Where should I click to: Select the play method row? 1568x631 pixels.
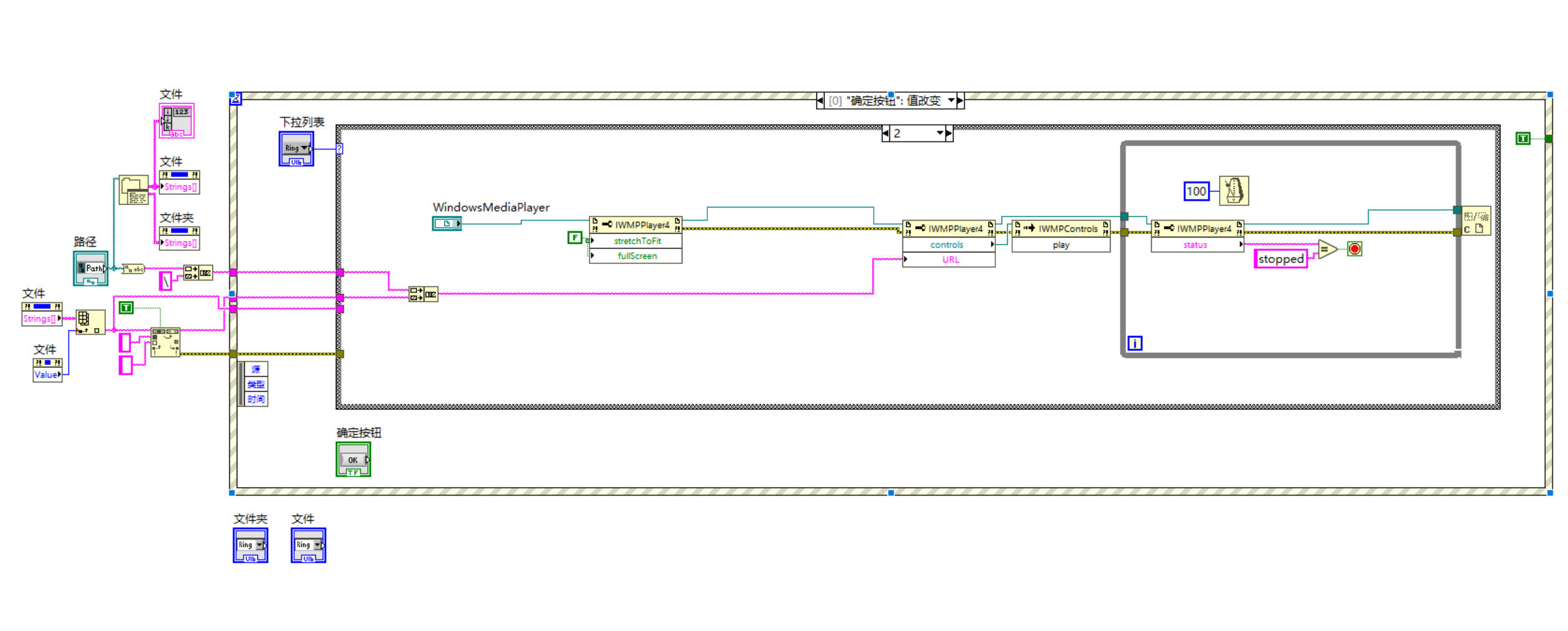point(1061,245)
